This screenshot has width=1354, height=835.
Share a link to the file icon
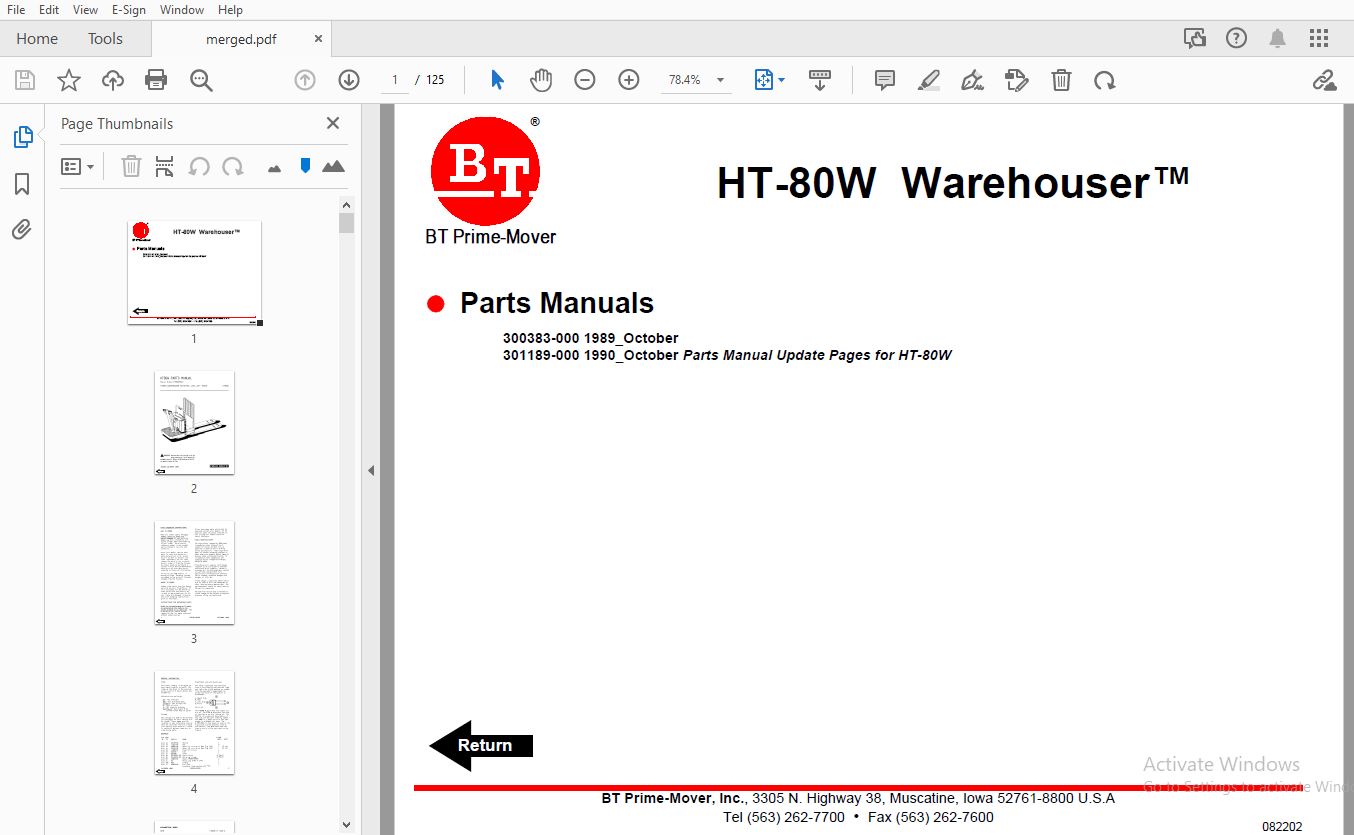click(x=1324, y=80)
